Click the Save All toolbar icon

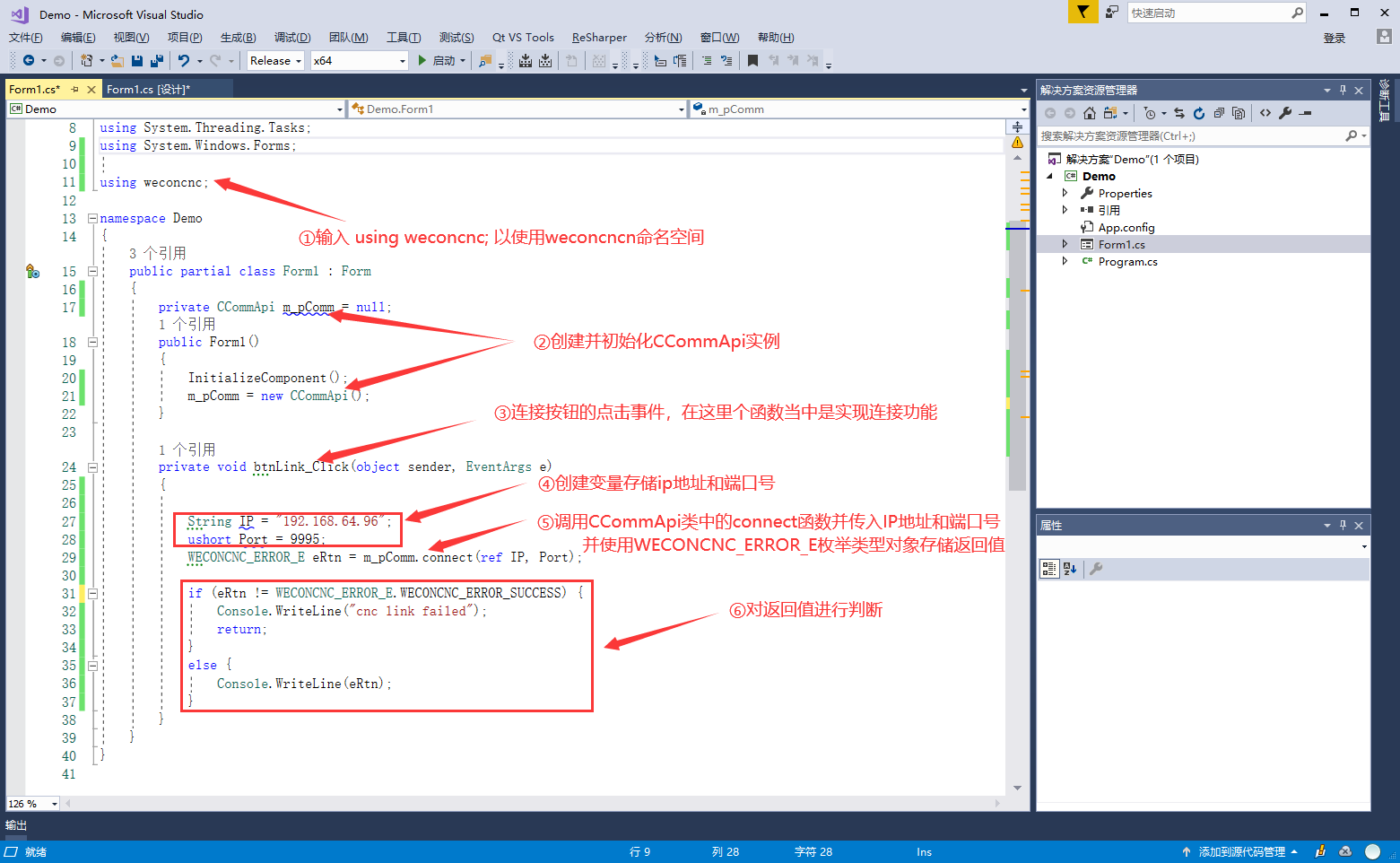click(x=157, y=61)
